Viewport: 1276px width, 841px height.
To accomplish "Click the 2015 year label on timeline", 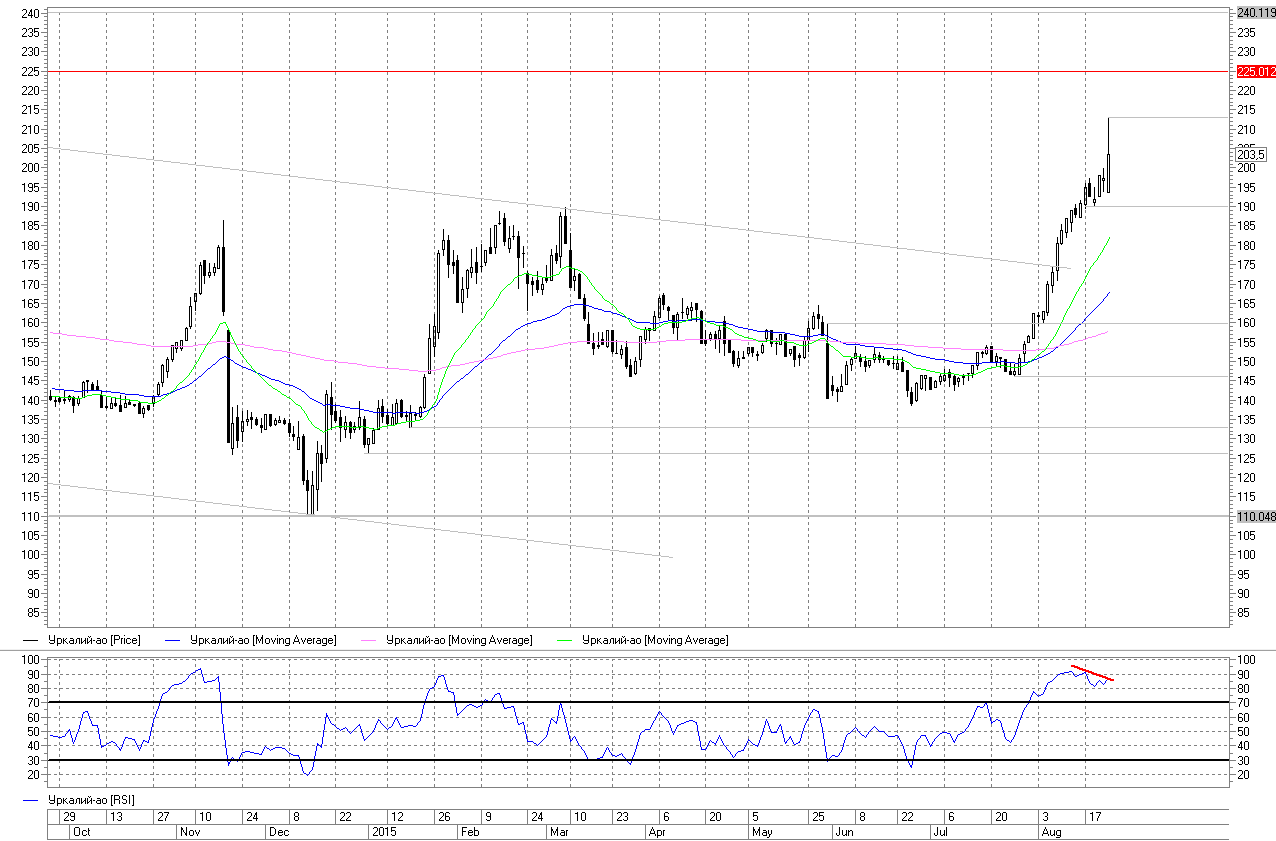I will pyautogui.click(x=384, y=832).
